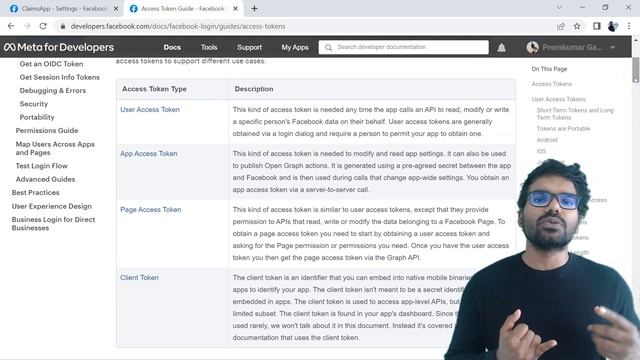The image size is (640, 360).
Task: Bookmark this page with the star icon
Action: [x=577, y=26]
